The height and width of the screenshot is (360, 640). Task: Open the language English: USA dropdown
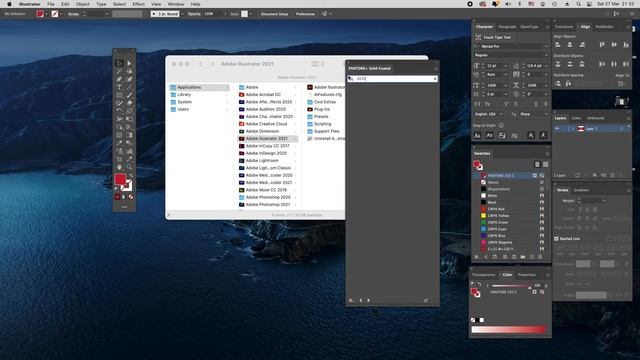pos(501,114)
